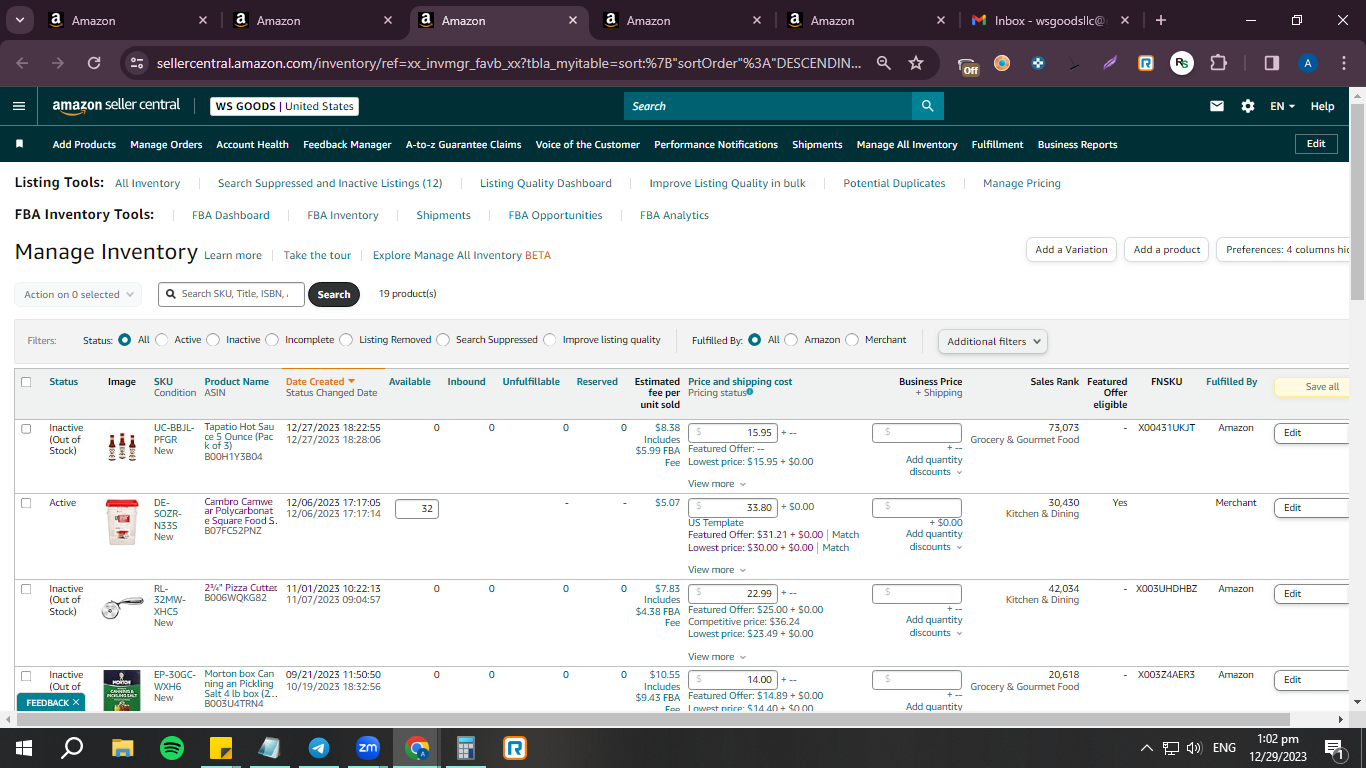
Task: Open the Listing Quality Dashboard link
Action: pyautogui.click(x=546, y=184)
